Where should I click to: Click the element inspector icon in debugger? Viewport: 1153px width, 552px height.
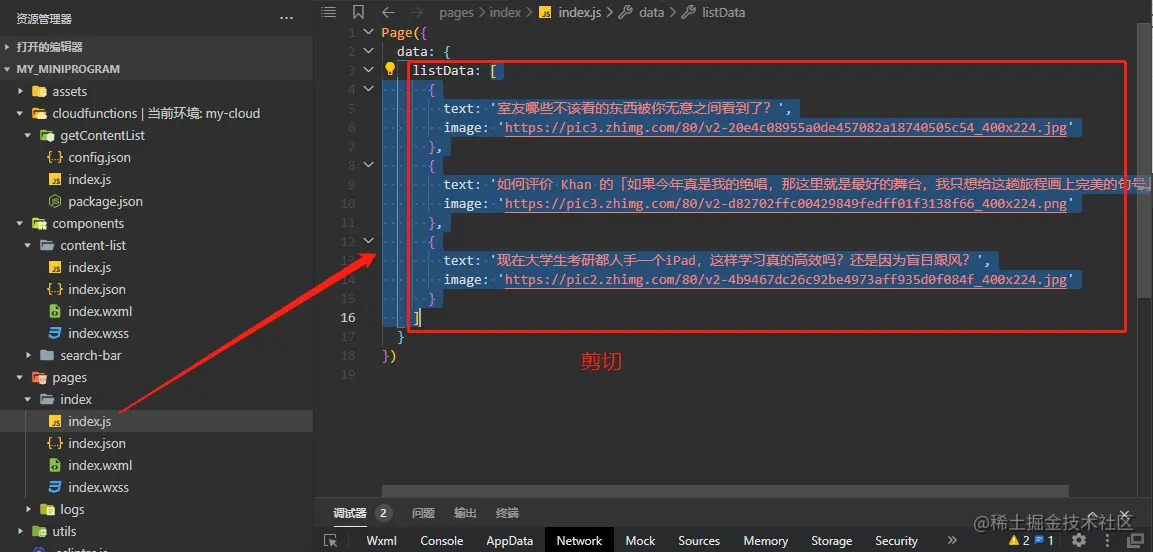point(330,540)
